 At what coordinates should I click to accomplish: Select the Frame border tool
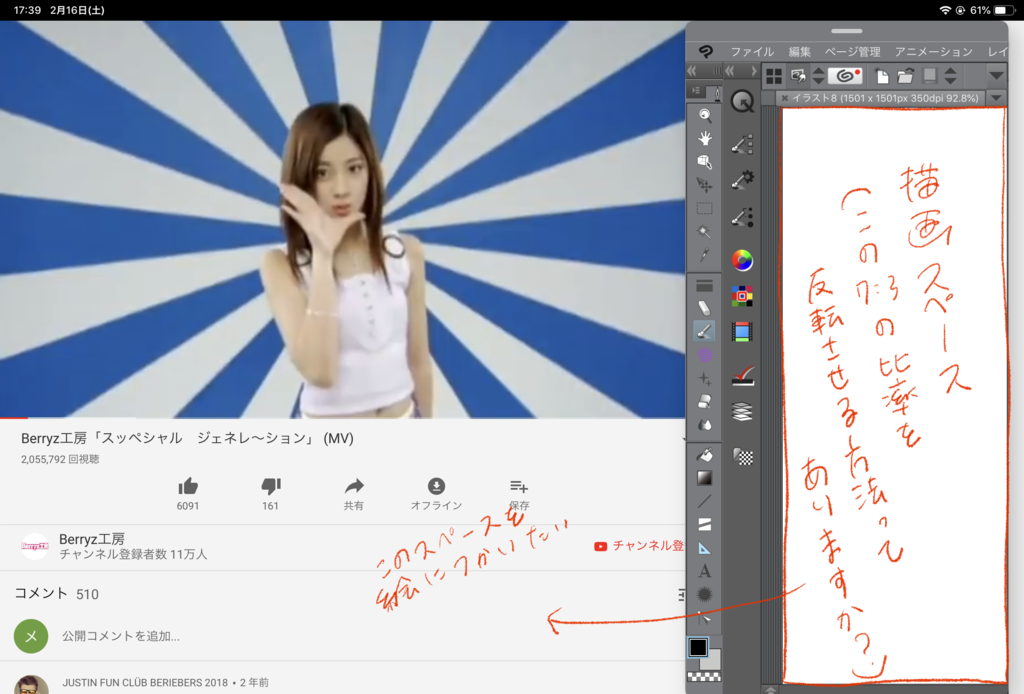[x=705, y=525]
